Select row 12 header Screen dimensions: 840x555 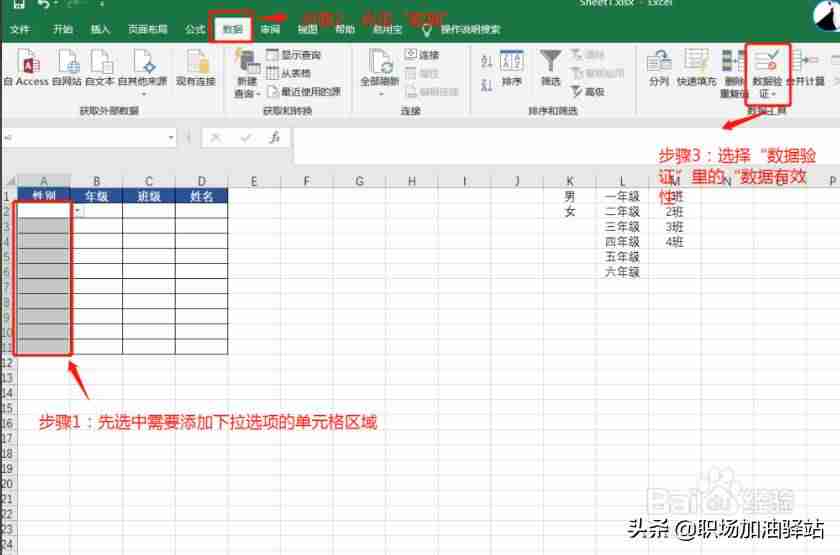pyautogui.click(x=7, y=363)
